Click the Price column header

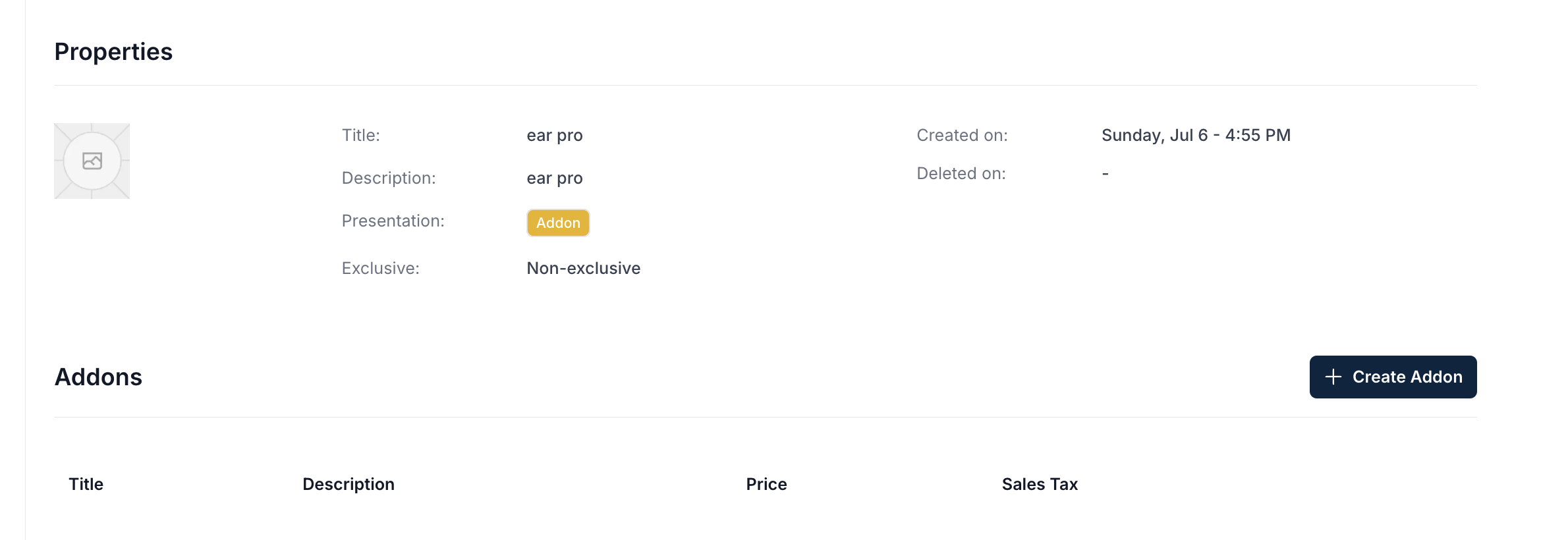[x=766, y=484]
